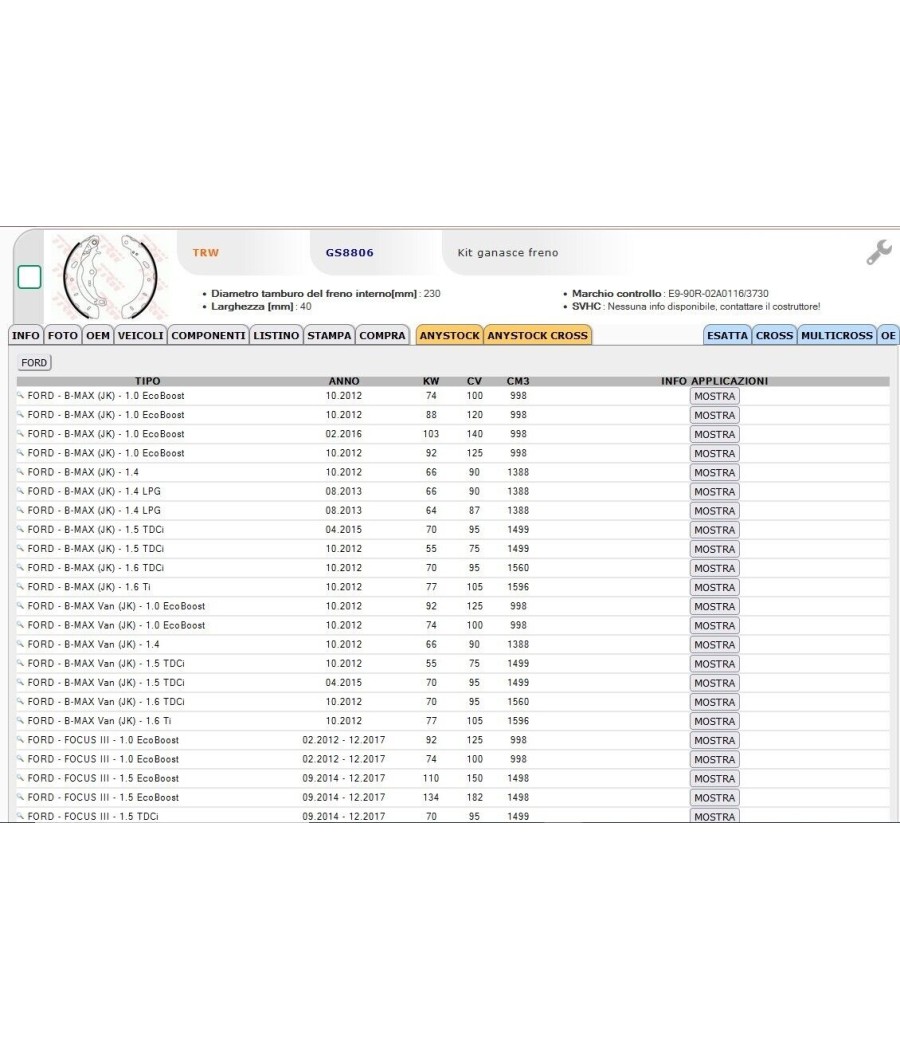Image resolution: width=900 pixels, height=1050 pixels.
Task: Click the TIPO column header
Action: [147, 381]
